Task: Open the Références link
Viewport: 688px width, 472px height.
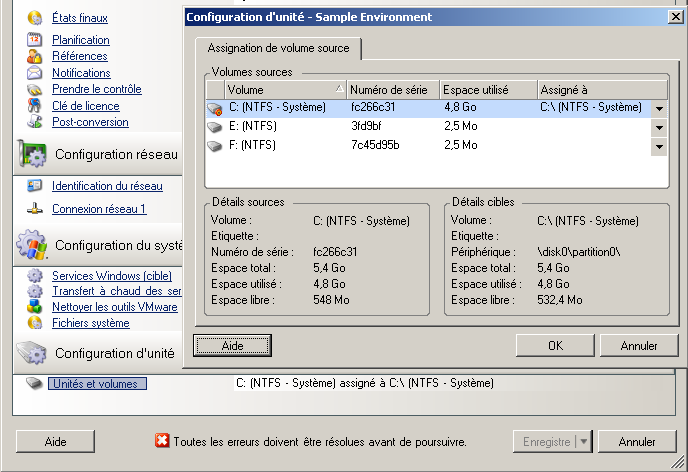Action: 79,56
